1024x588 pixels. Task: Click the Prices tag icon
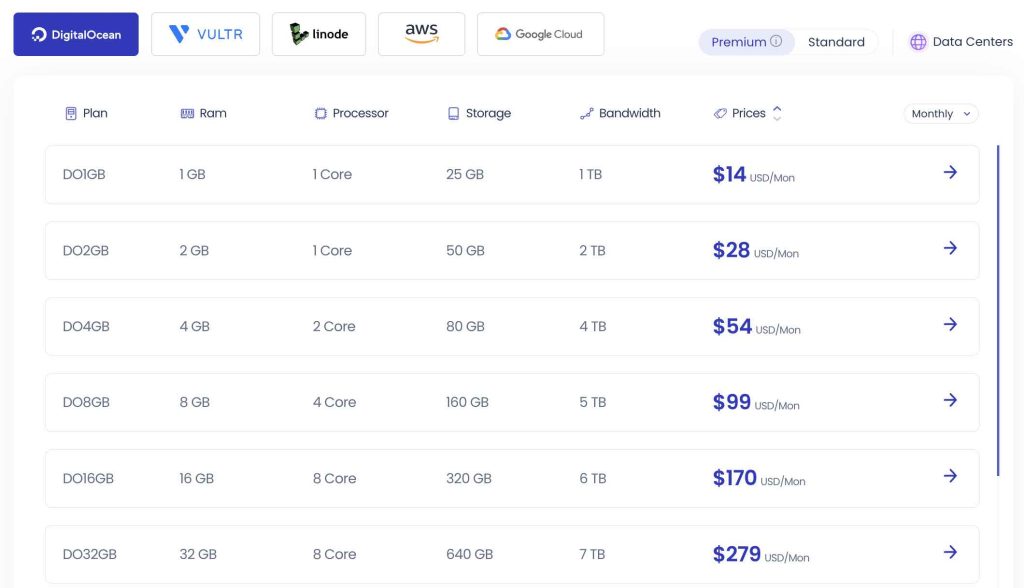tap(720, 114)
